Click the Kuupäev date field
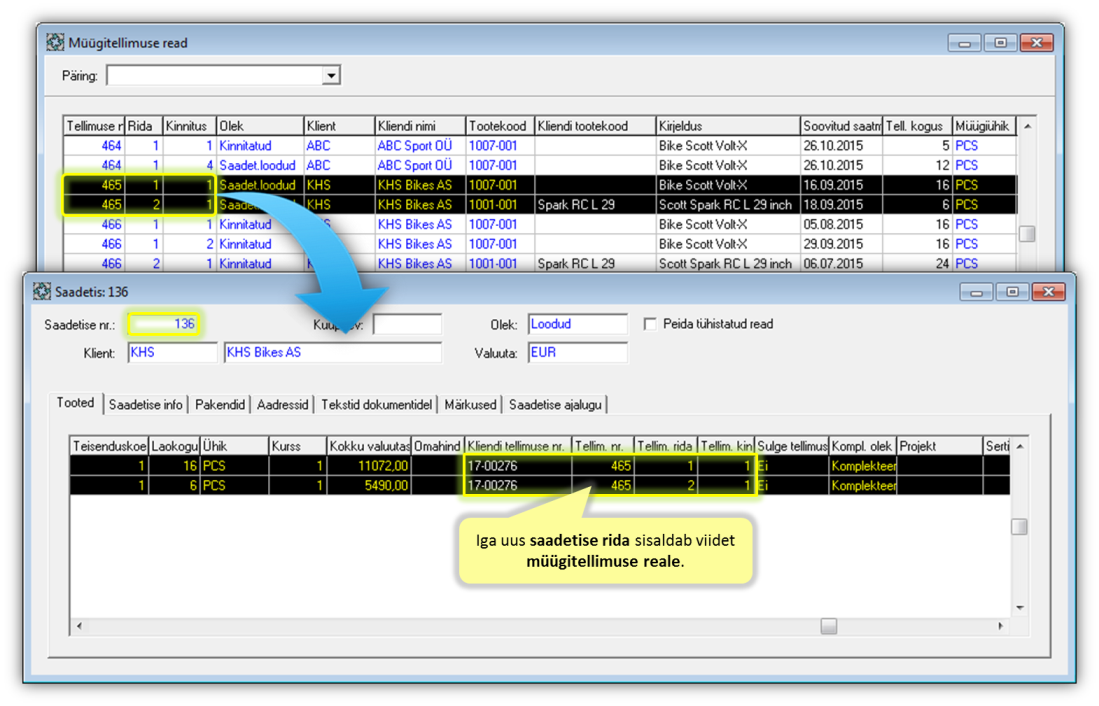1099x706 pixels. click(x=407, y=324)
